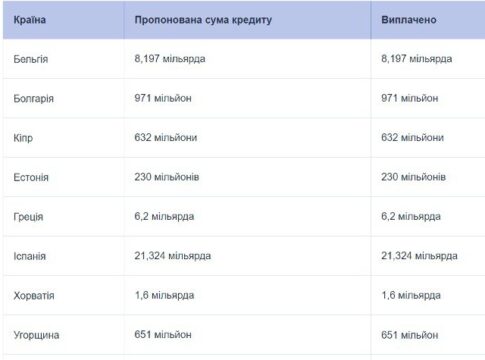Select the Хорватія country cell
Screen dimensions: 485x360
tap(34, 296)
